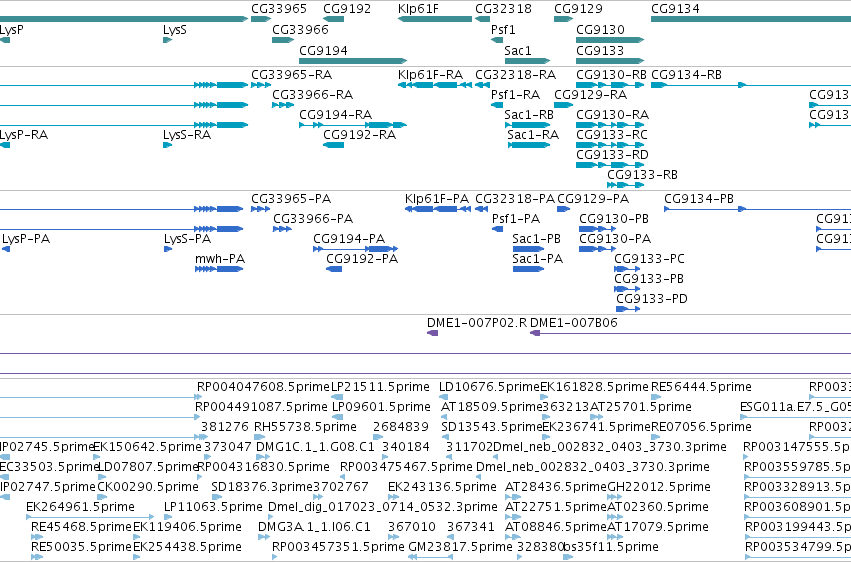Screen dimensions: 851x562
Task: Click EST EK264961.5prime
Action: tap(80, 507)
